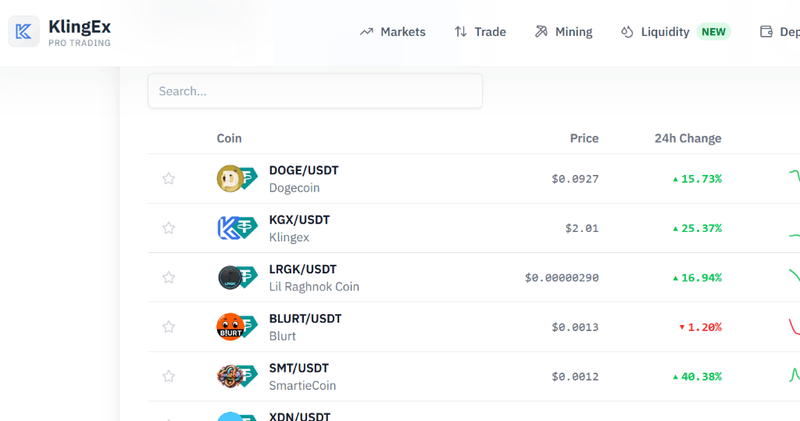This screenshot has width=800, height=421.
Task: Click the Blurt coin icon
Action: 230,327
